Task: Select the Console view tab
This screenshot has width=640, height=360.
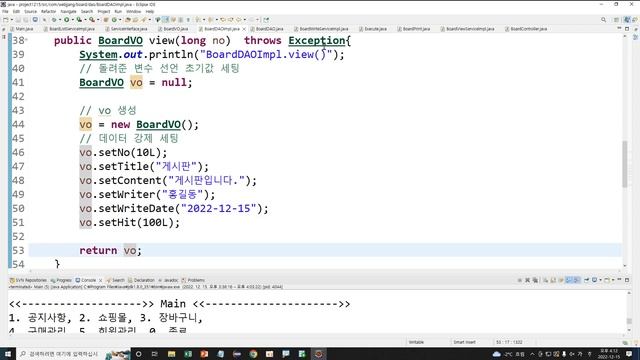Action: pos(86,280)
